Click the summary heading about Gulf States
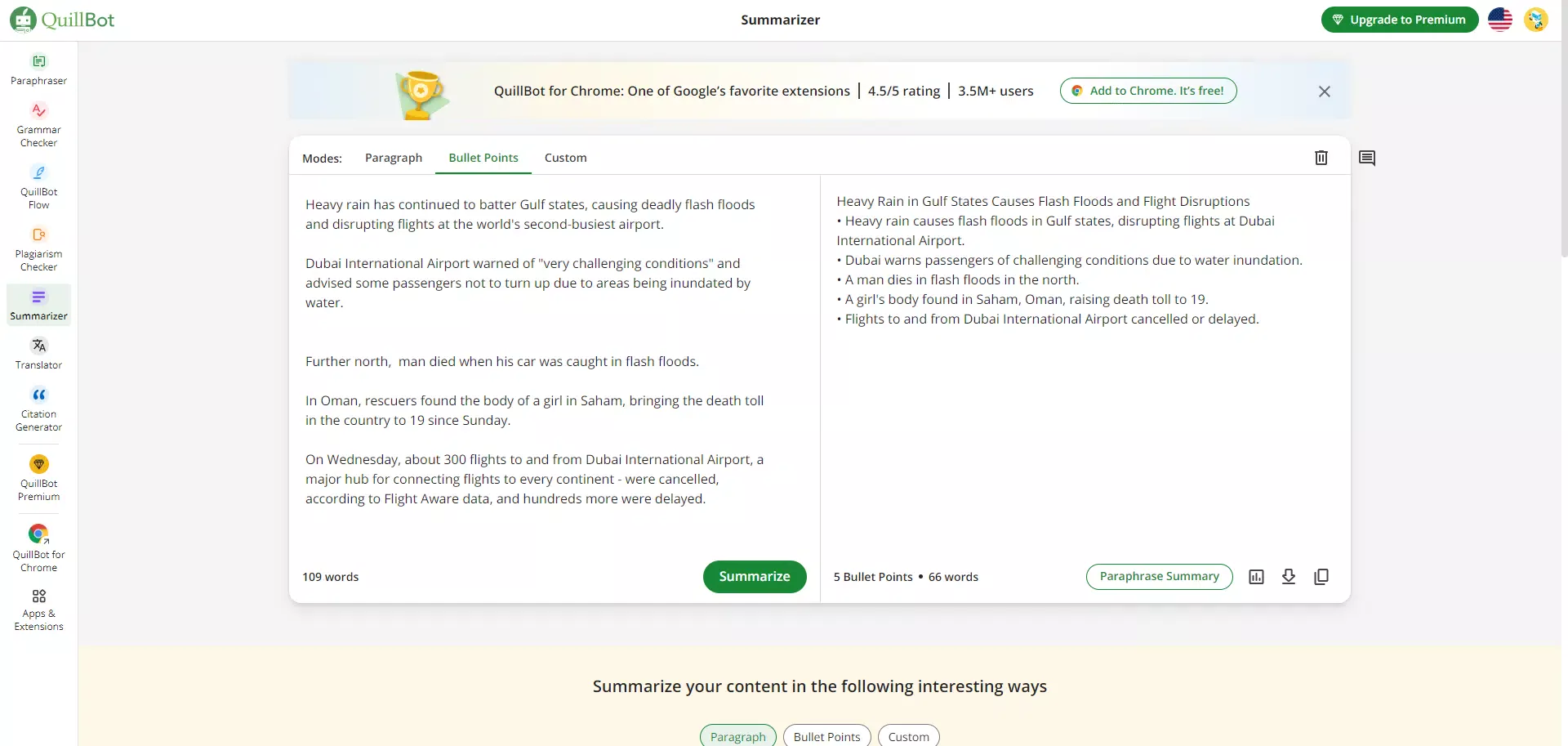The image size is (1568, 746). (1043, 201)
